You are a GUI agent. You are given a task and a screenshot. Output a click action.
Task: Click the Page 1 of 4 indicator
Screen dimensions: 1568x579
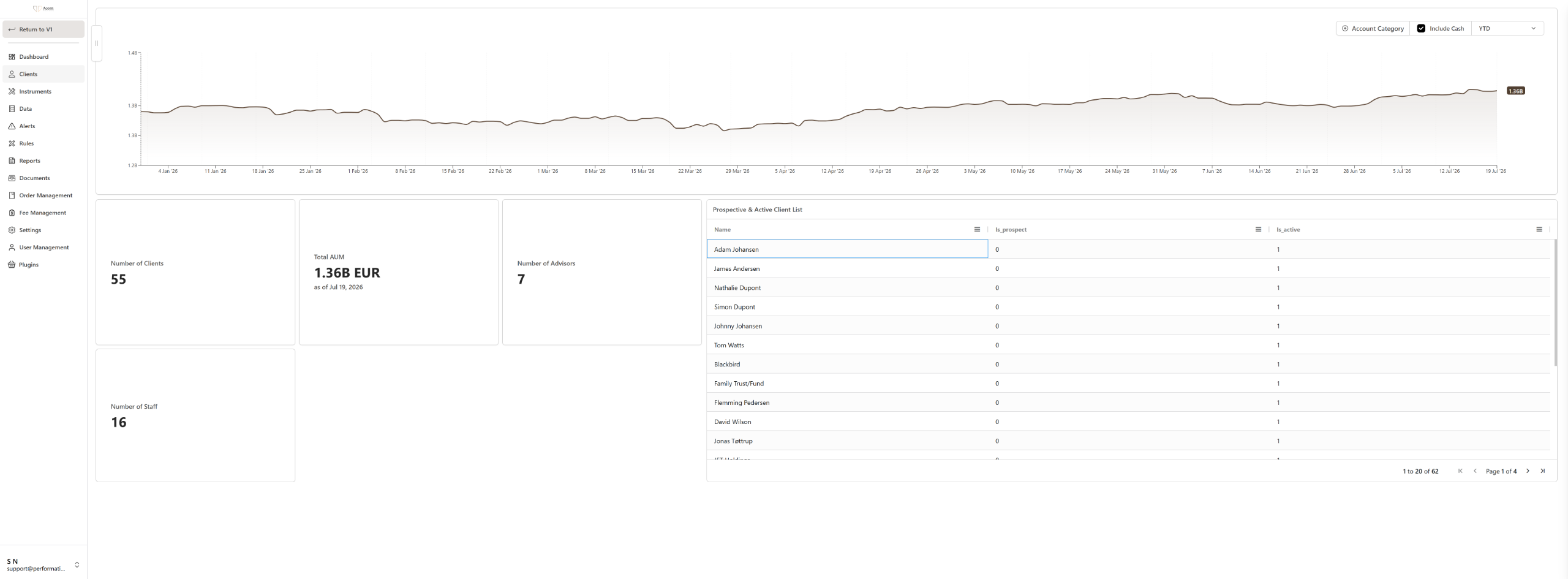(x=1501, y=471)
